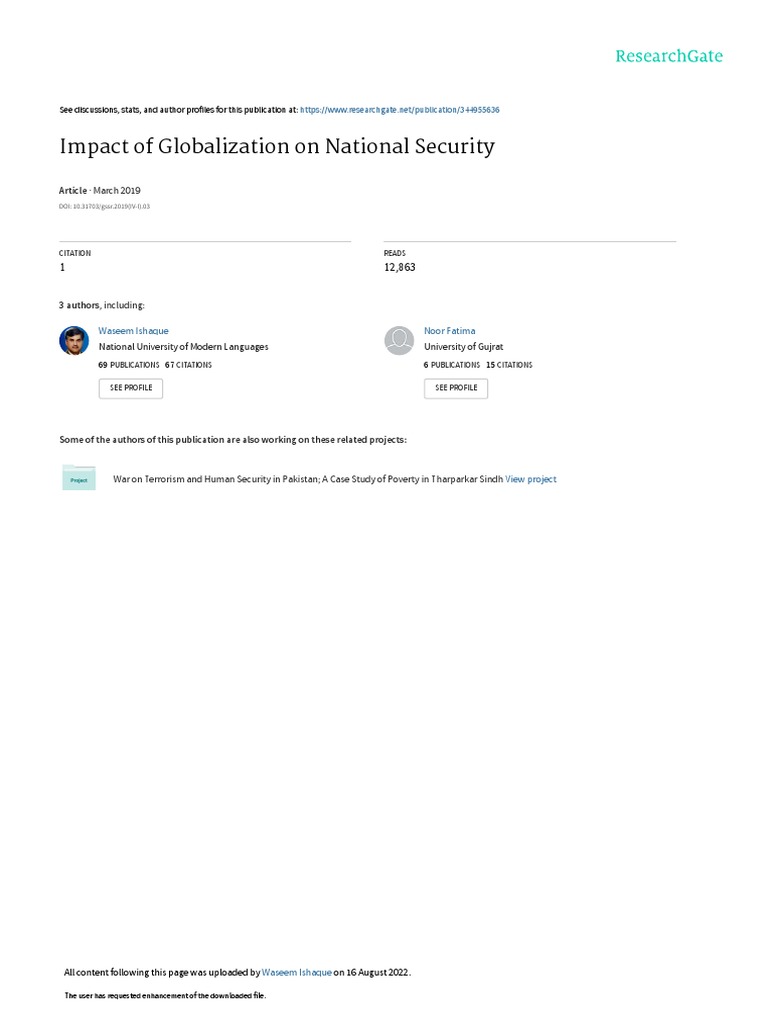
Task: Click the green Project folder icon
Action: click(x=79, y=479)
